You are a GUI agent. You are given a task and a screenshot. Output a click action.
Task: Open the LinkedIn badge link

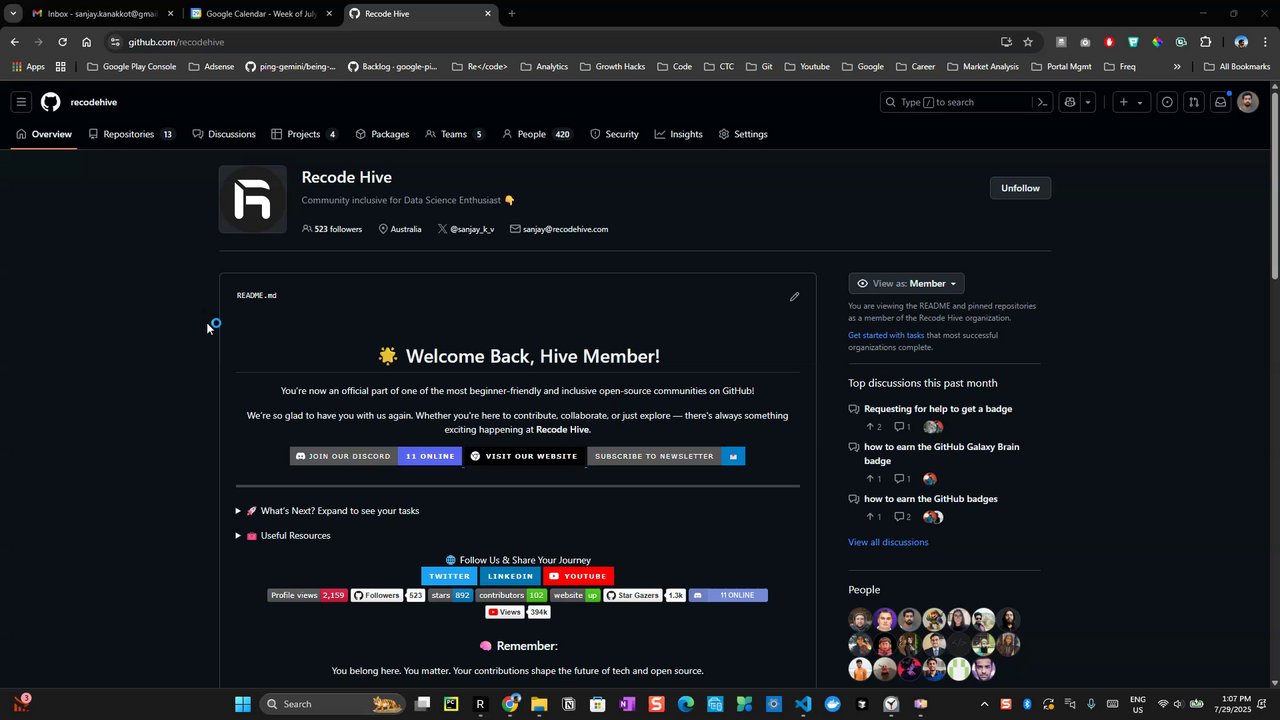click(510, 576)
